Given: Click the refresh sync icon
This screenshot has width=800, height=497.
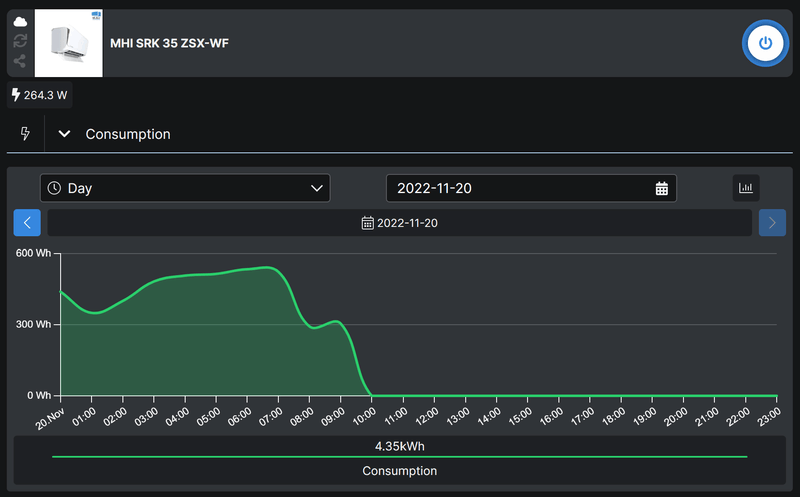Looking at the screenshot, I should coord(20,41).
